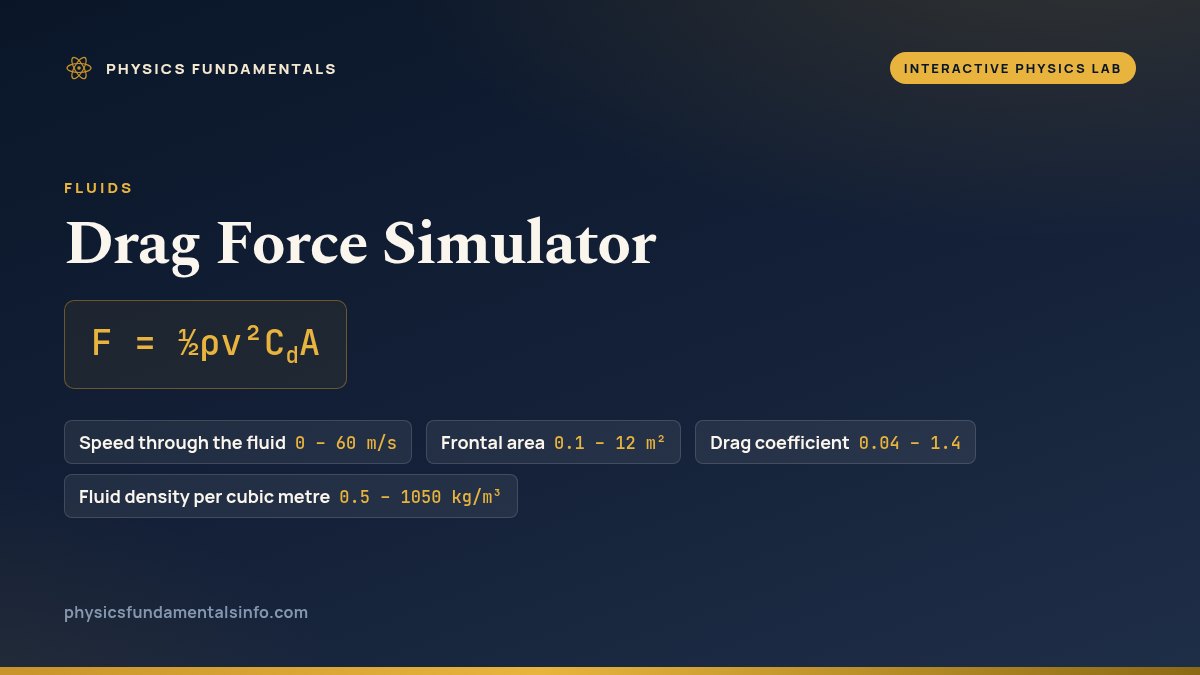Choose the Drag coefficient parameter chip
The image size is (1200, 675).
tap(835, 442)
